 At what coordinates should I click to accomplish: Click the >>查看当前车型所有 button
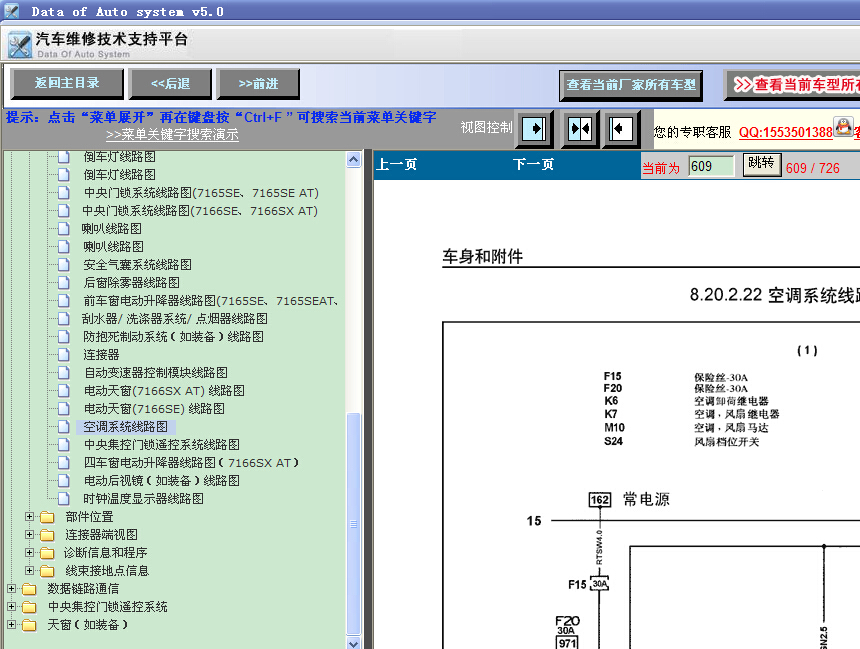792,85
